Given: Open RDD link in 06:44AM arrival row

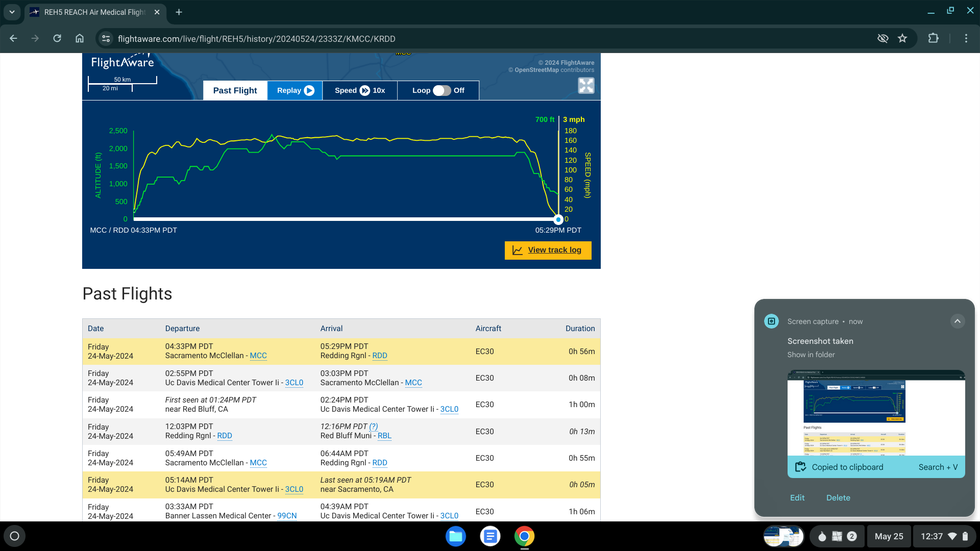Looking at the screenshot, I should pos(379,462).
